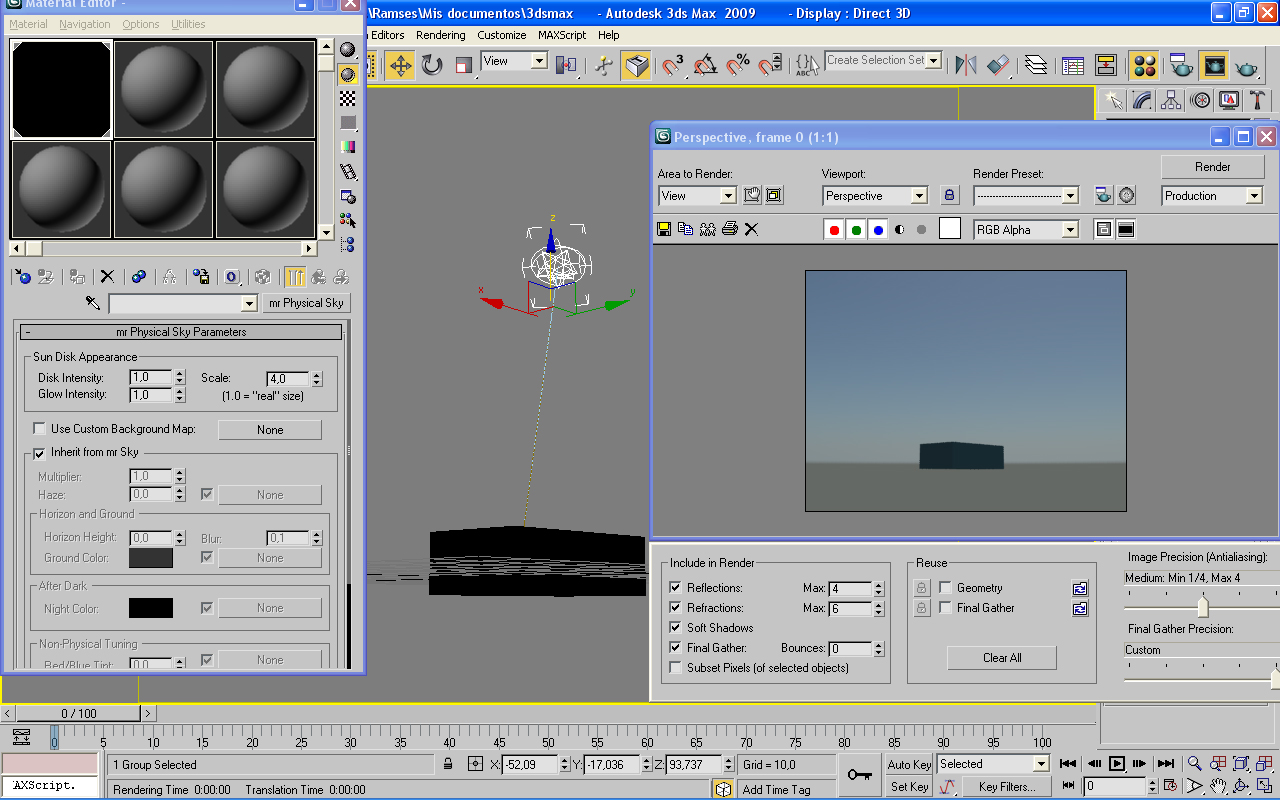Toggle 3D Snaps magnet icon
The width and height of the screenshot is (1280, 800).
point(674,66)
